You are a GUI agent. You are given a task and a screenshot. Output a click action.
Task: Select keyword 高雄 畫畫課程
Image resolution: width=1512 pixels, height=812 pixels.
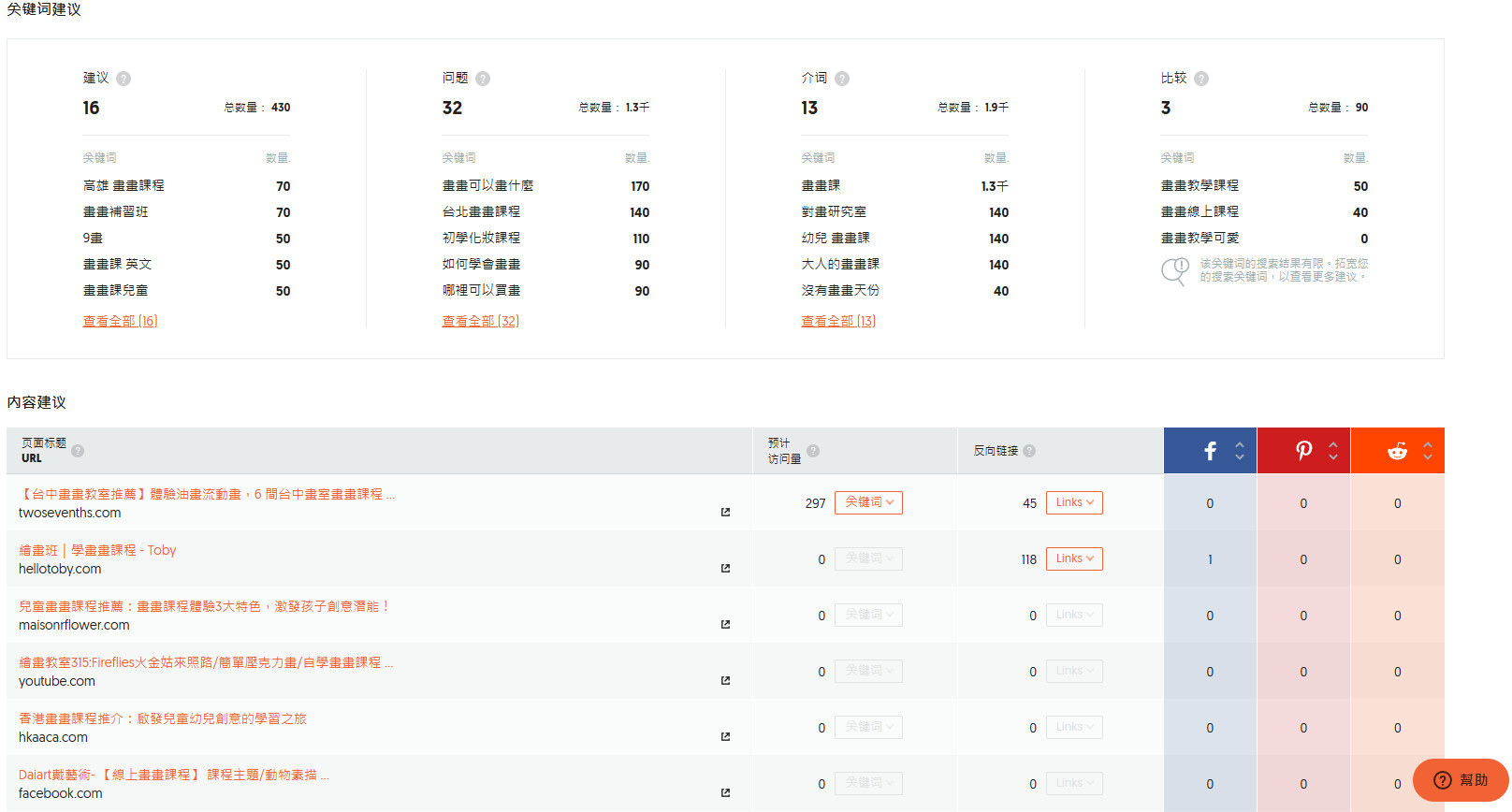(124, 186)
